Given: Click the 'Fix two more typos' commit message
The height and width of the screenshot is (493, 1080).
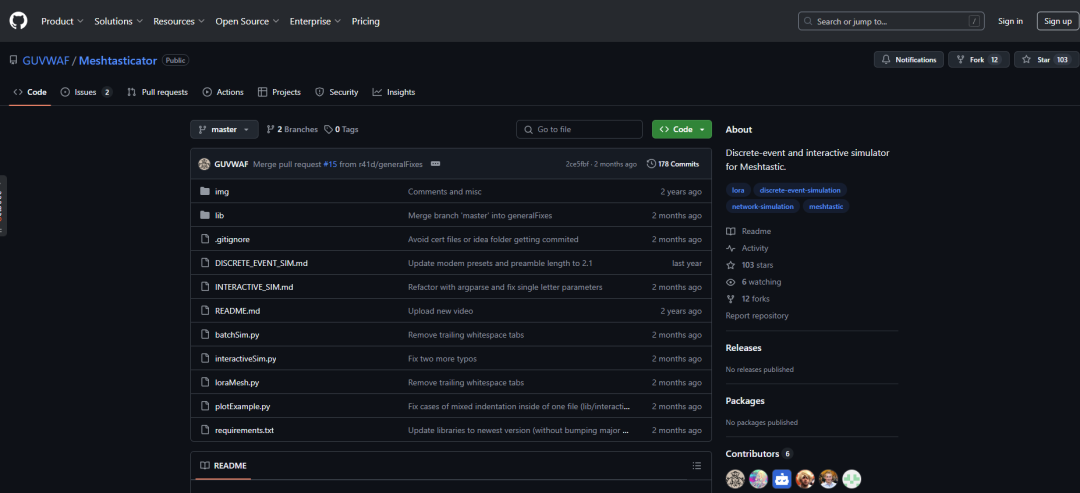Looking at the screenshot, I should 442,359.
